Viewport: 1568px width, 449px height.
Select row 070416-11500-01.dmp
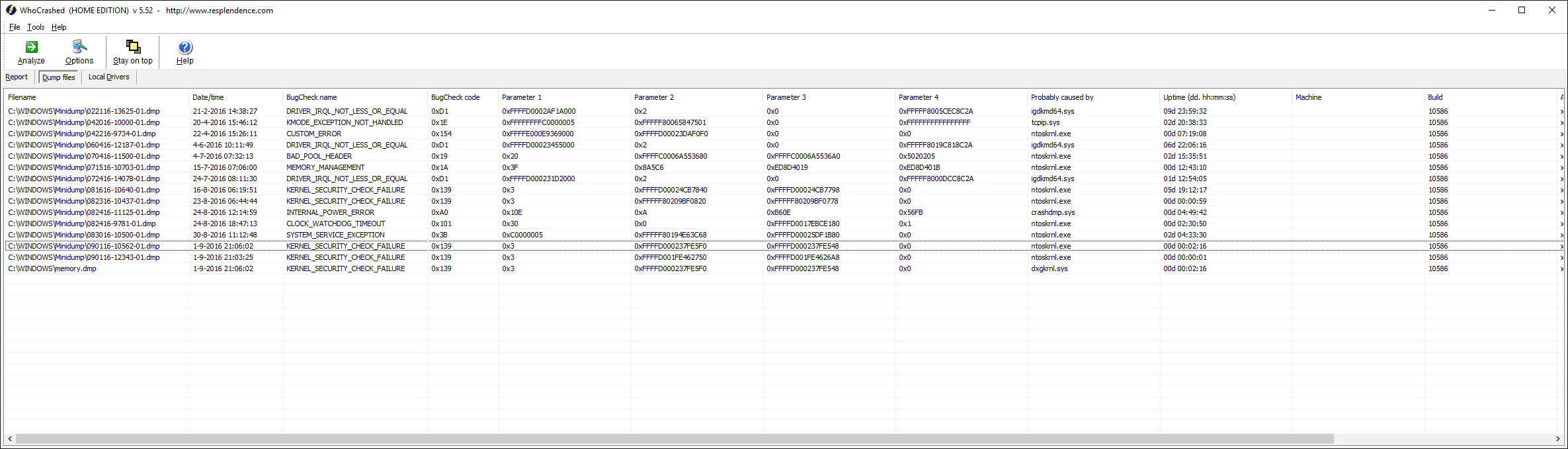point(784,156)
